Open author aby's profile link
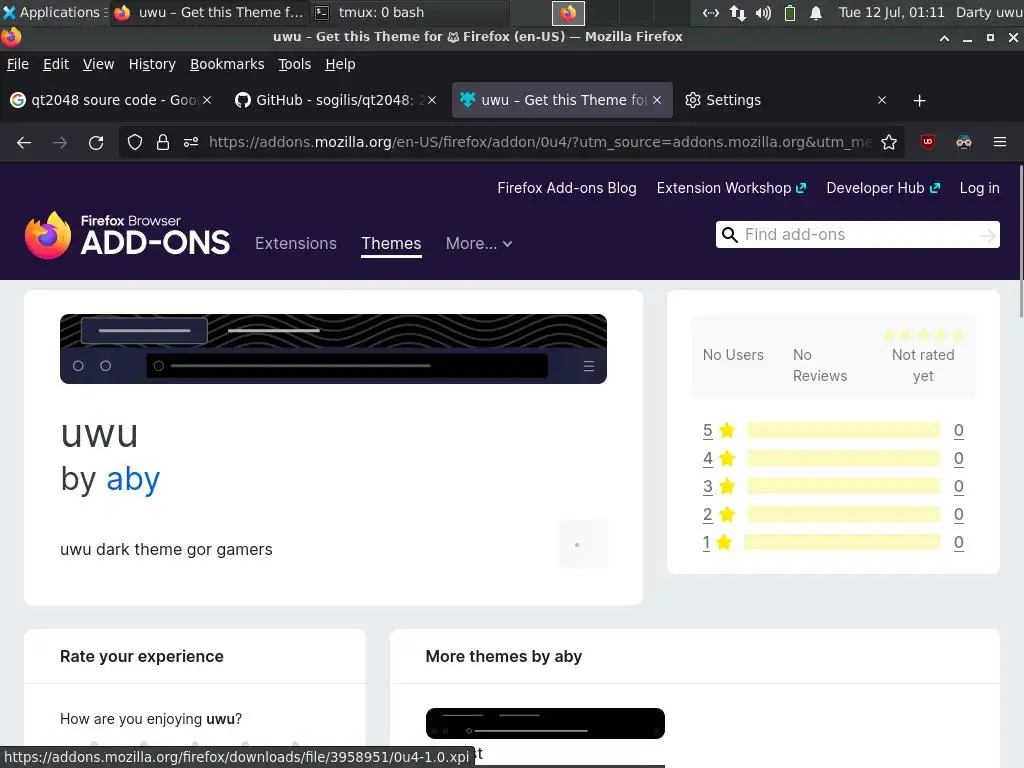This screenshot has height=768, width=1024. pos(133,479)
